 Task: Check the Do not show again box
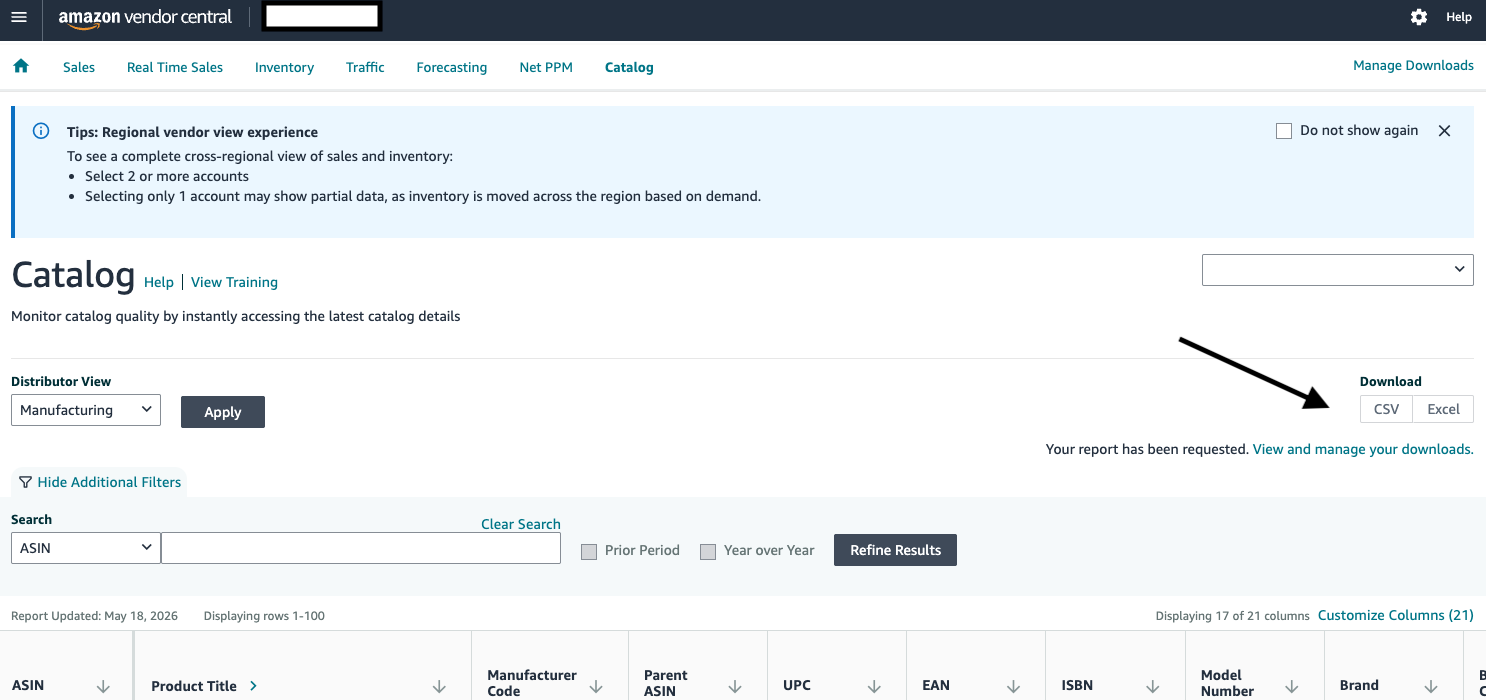[x=1284, y=131]
